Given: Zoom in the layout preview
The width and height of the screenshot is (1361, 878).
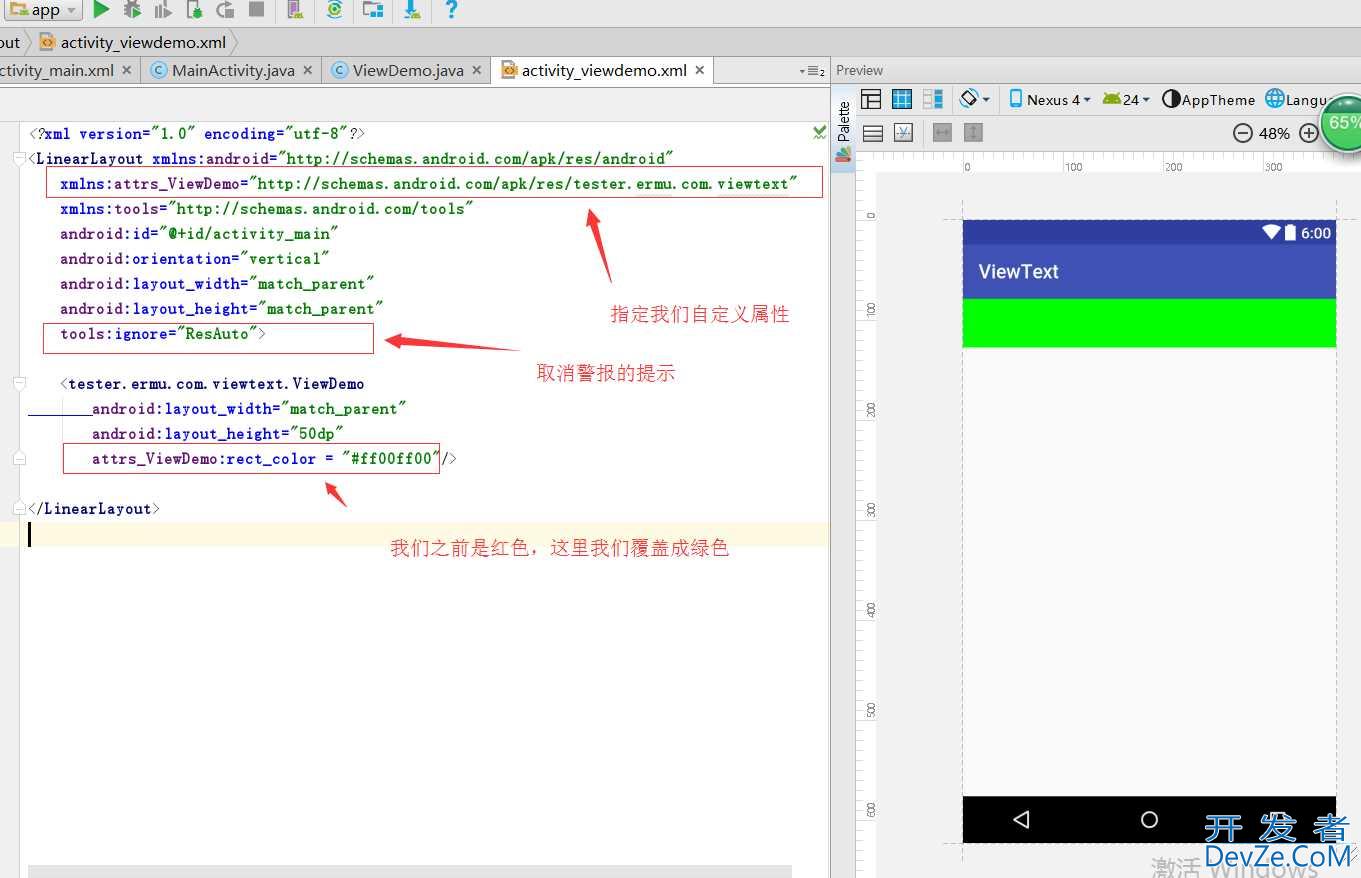Looking at the screenshot, I should coord(1308,133).
